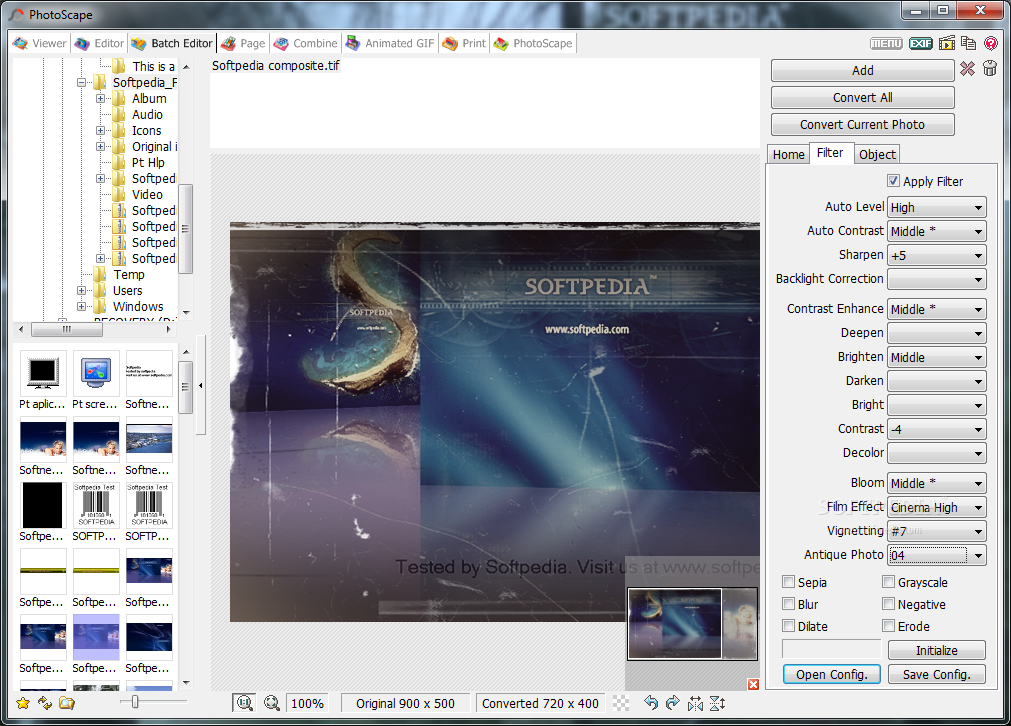Open the Film Effect dropdown
This screenshot has width=1011, height=726.
tap(937, 507)
